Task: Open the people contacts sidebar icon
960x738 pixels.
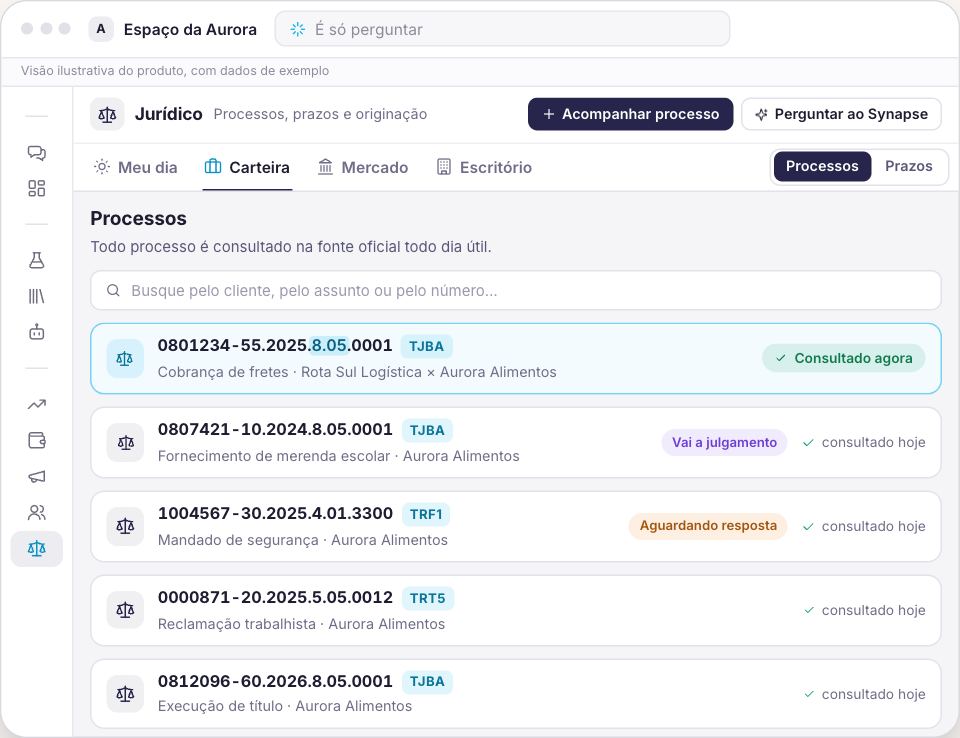Action: 37,513
